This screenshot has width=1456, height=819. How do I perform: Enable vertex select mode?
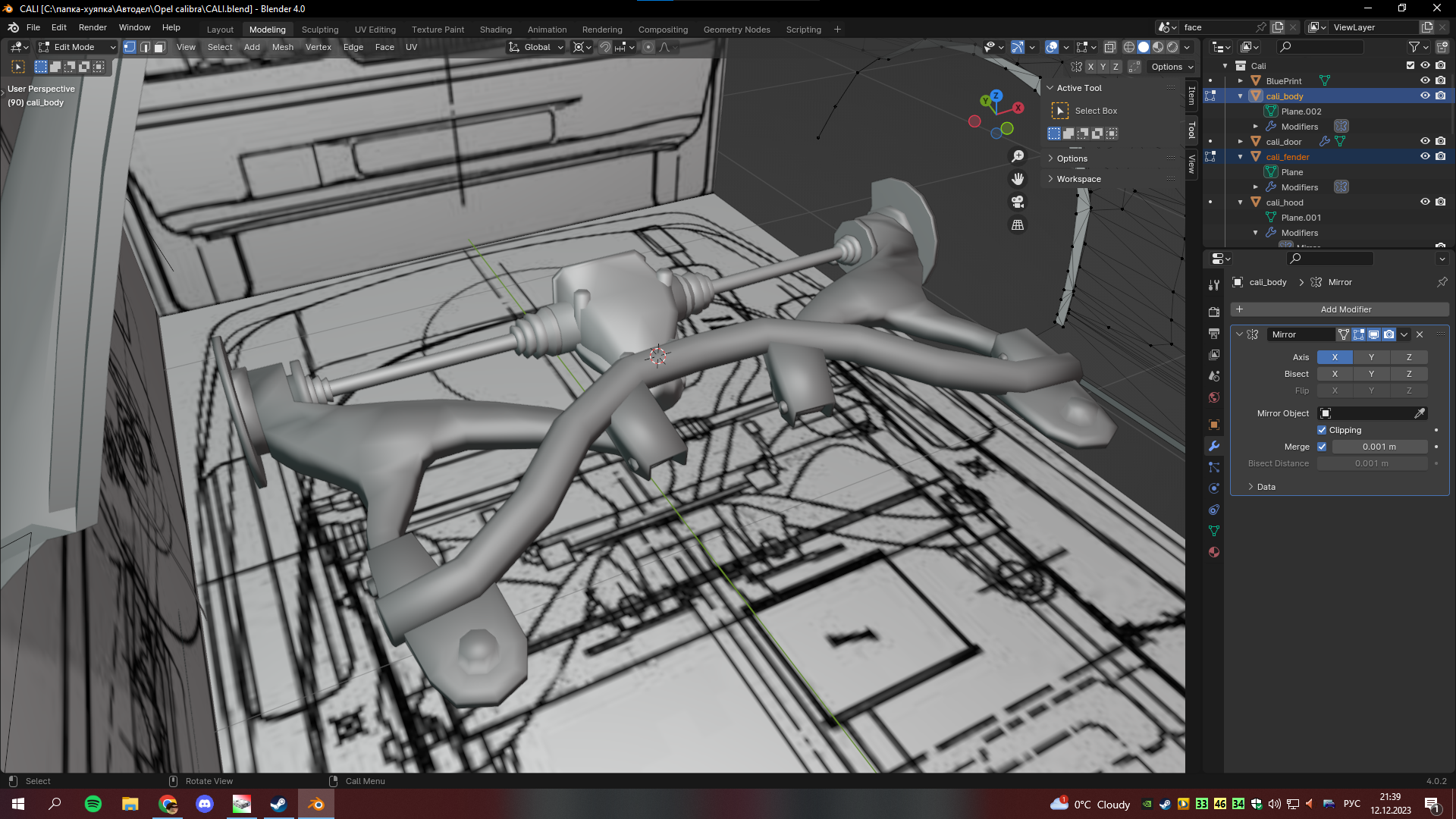pos(130,47)
